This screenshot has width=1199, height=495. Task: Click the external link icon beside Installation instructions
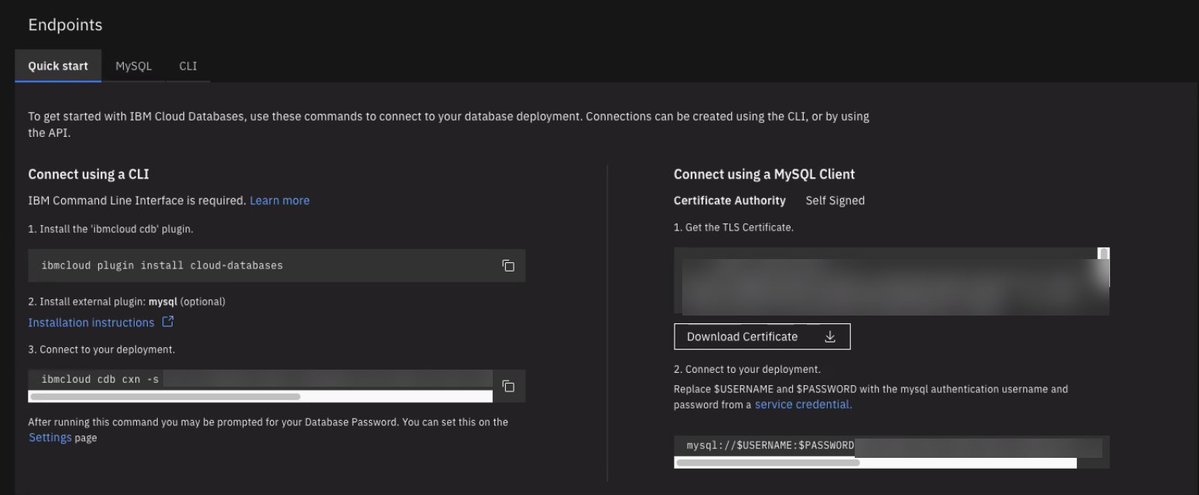click(x=168, y=322)
